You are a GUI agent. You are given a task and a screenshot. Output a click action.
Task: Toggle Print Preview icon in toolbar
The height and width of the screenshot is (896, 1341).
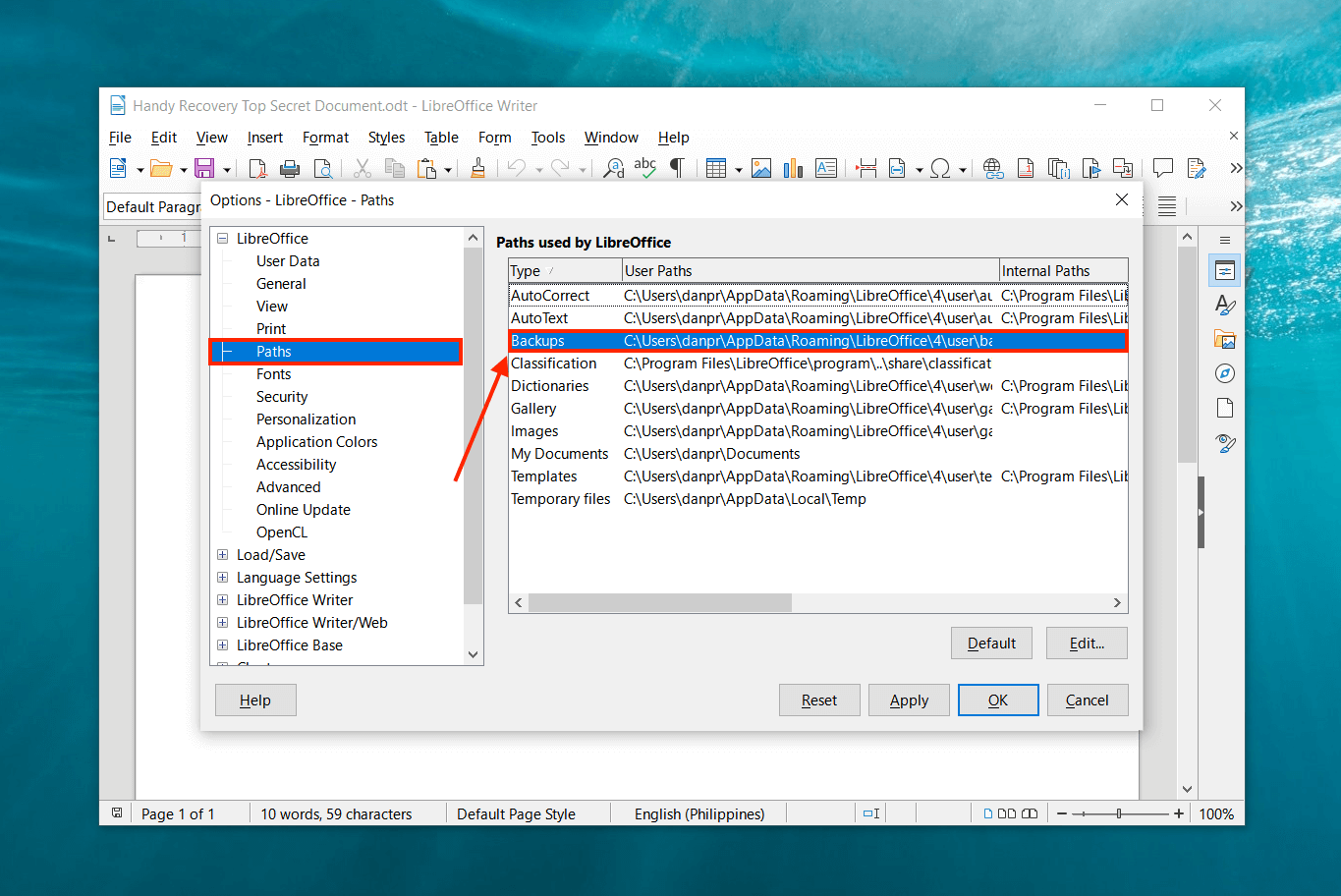coord(322,168)
